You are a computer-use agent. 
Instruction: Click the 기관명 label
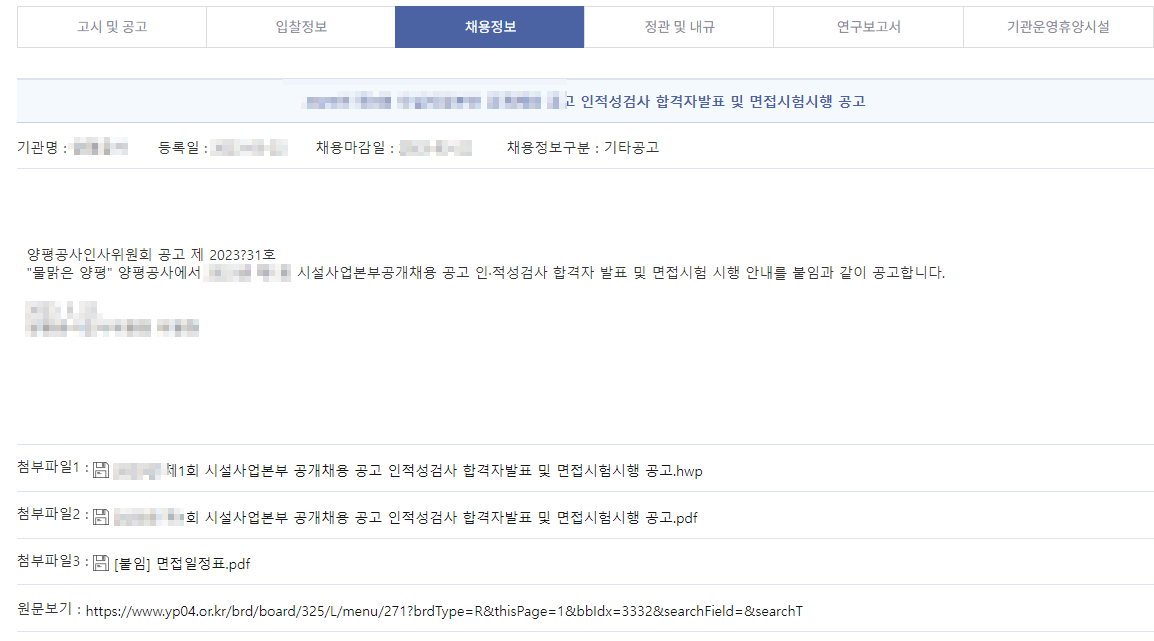[42, 147]
